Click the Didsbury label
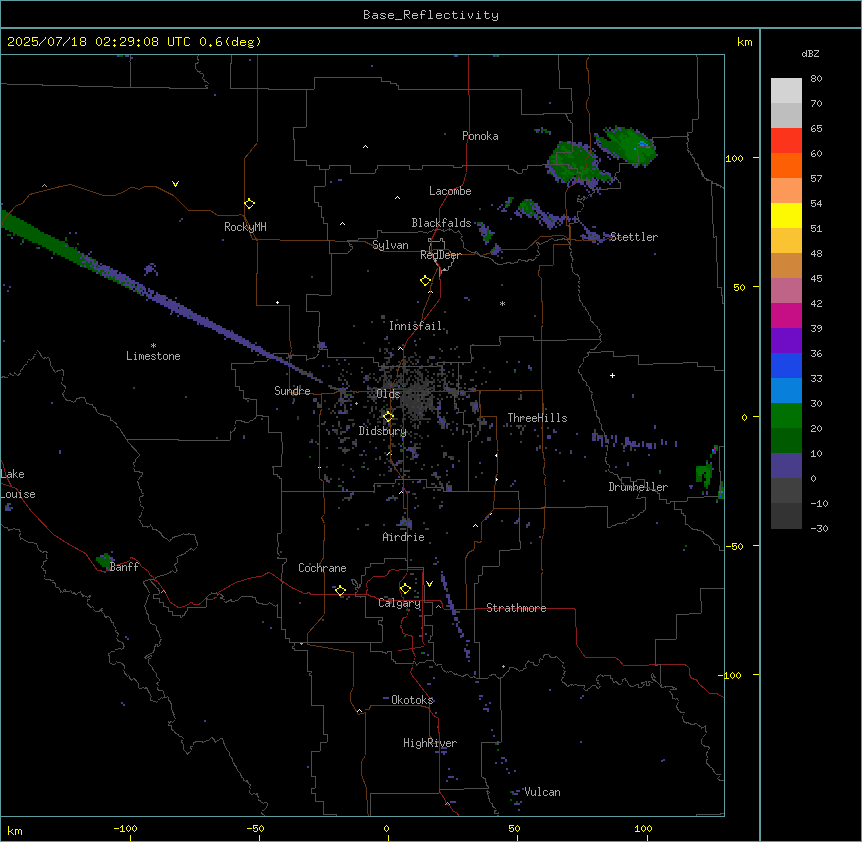Screen dimensions: 862x842 click(x=383, y=431)
